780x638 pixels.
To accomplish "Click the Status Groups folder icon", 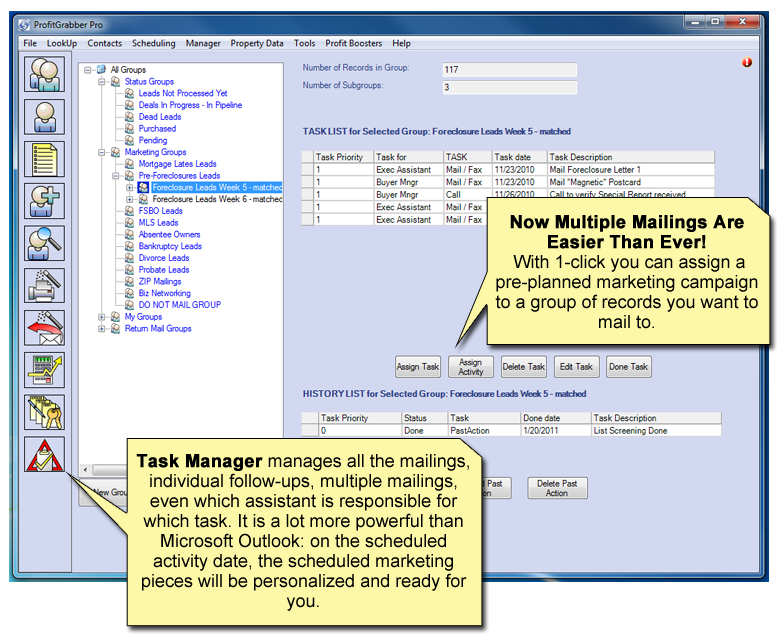I will tap(115, 82).
